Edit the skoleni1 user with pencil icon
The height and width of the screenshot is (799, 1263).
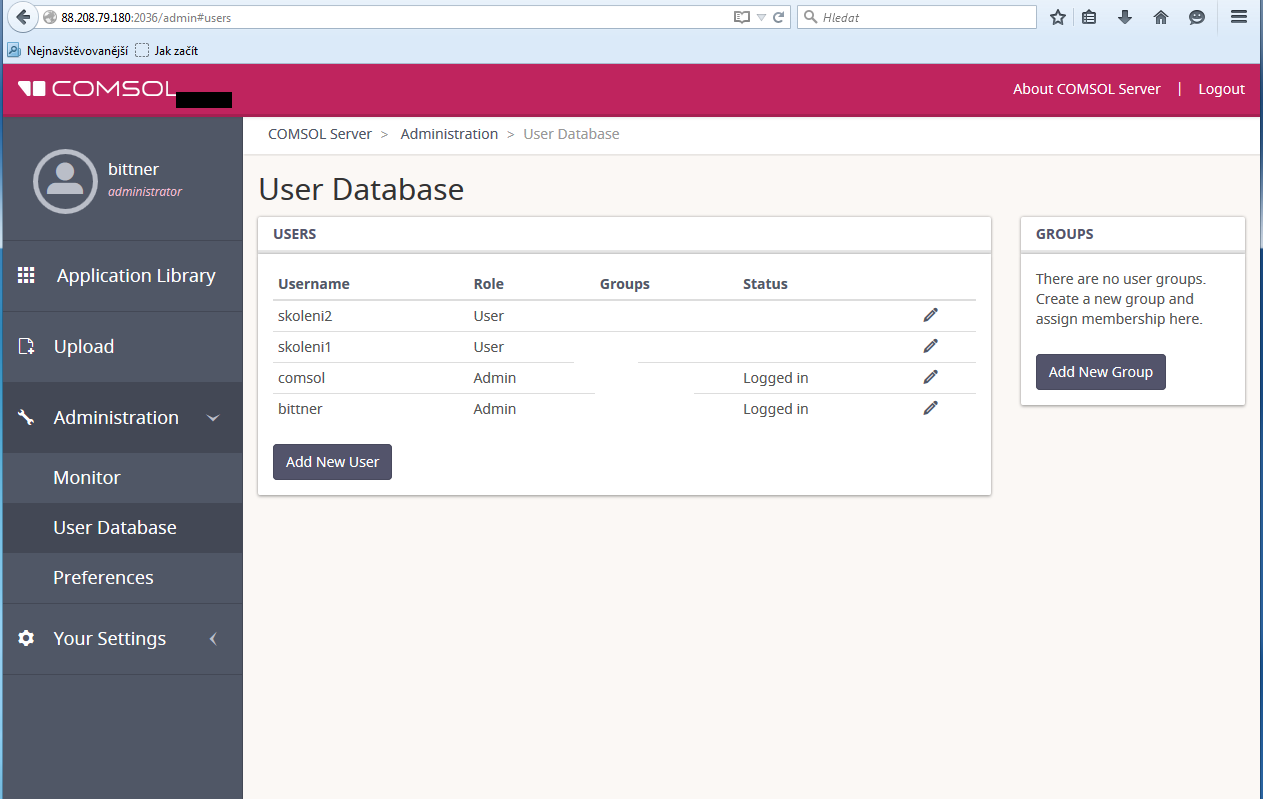point(931,346)
